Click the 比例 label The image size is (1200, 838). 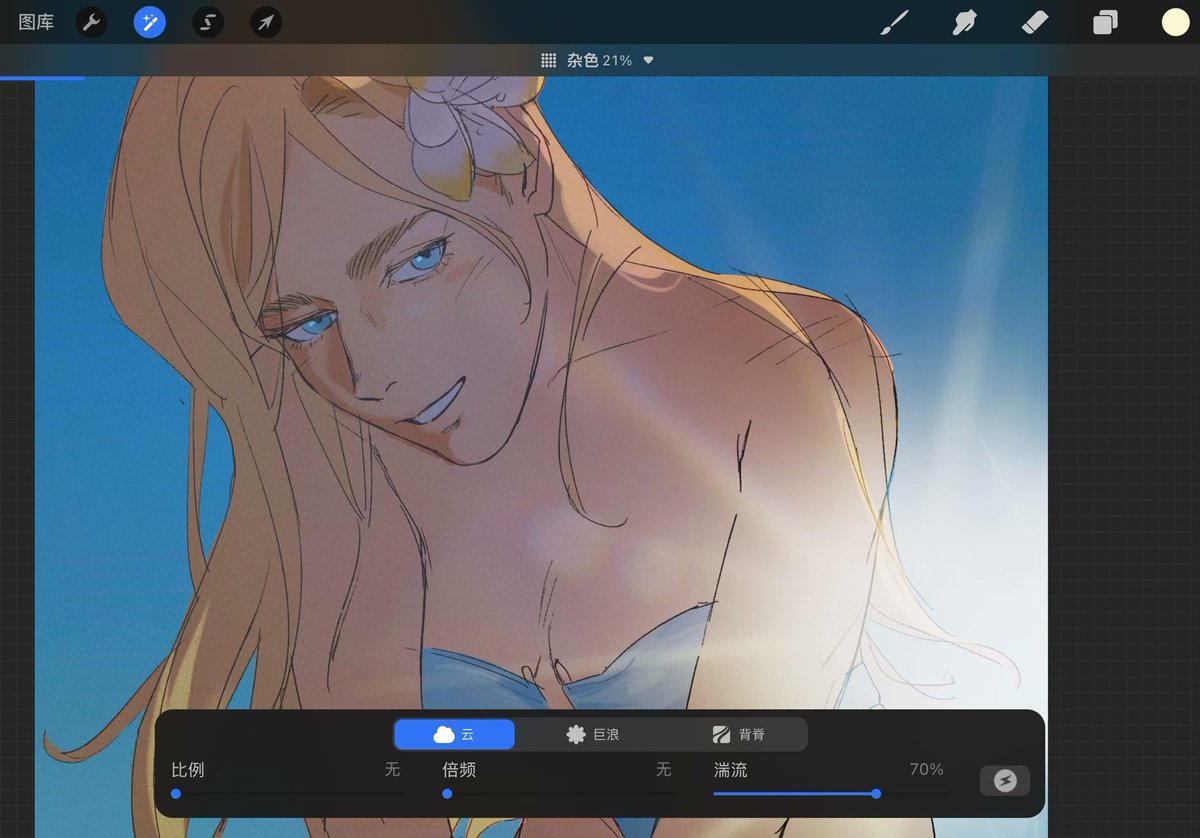tap(188, 770)
